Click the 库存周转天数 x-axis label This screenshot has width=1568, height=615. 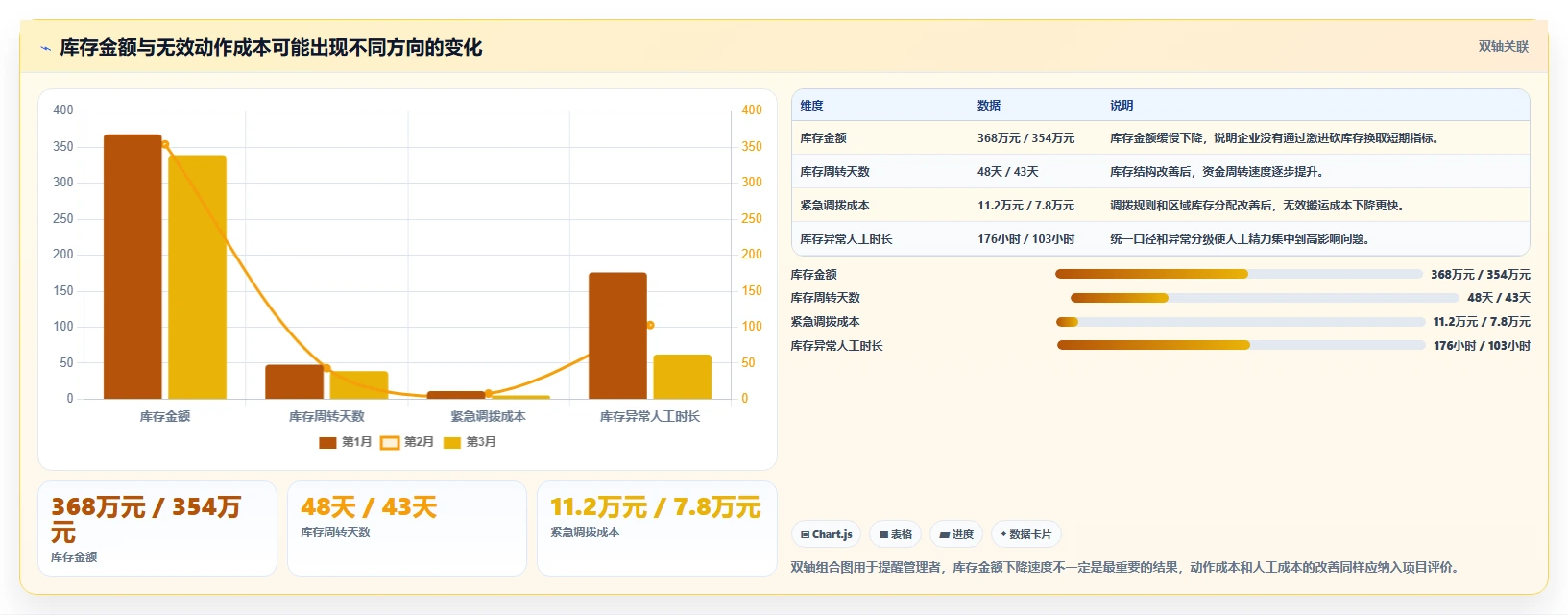(326, 417)
